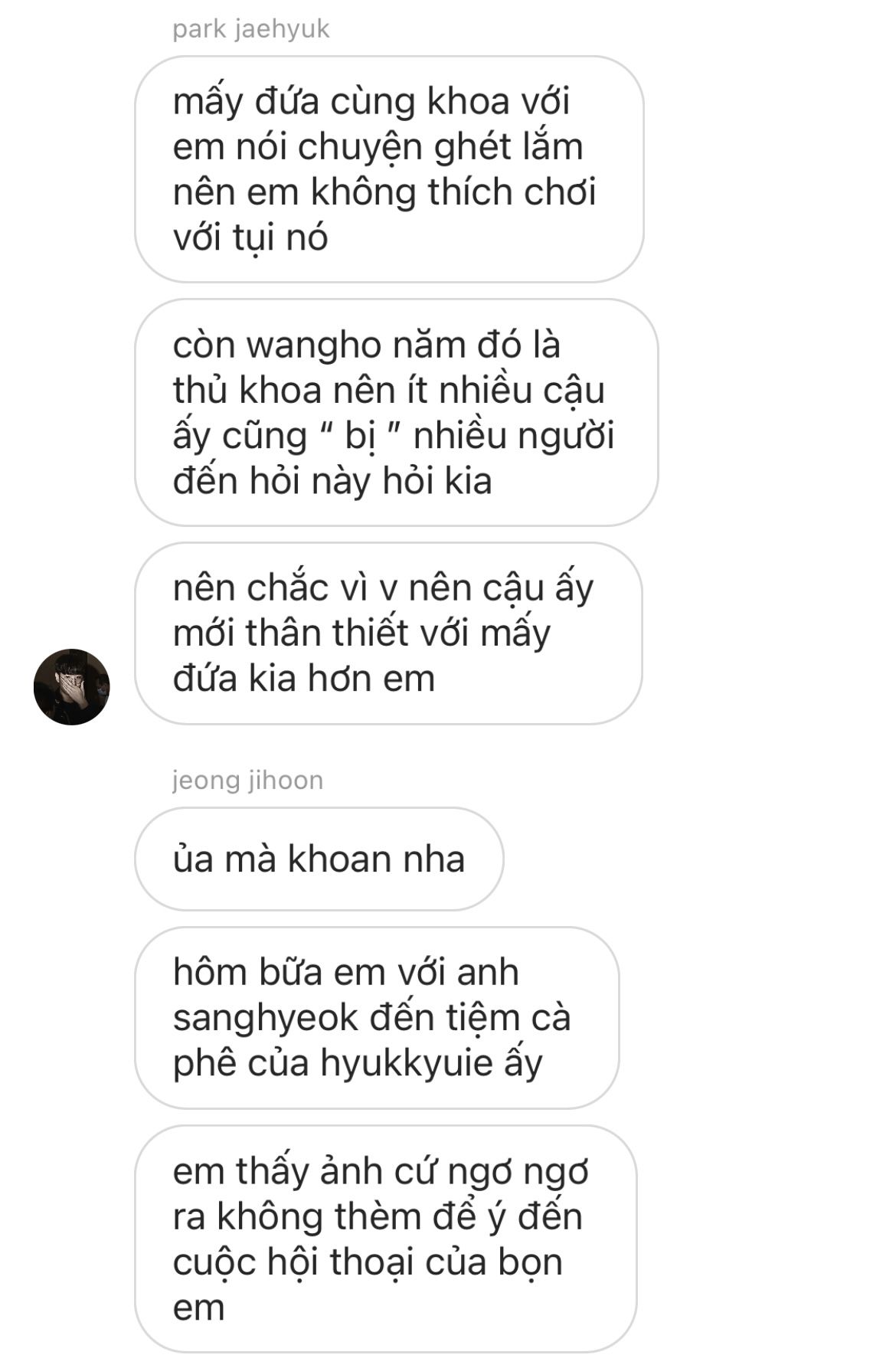Tap the message 'ủa mà khoan nha'

(x=319, y=859)
